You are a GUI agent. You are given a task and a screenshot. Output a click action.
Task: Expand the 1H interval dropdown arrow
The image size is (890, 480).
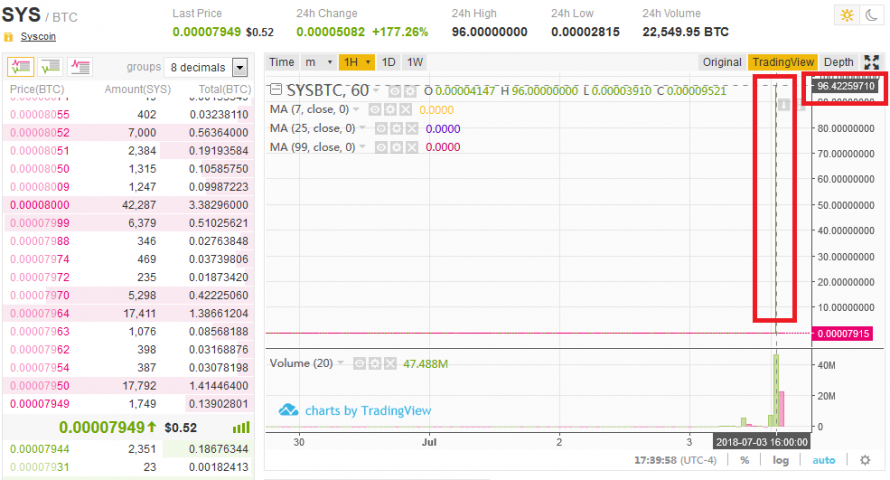(x=368, y=62)
